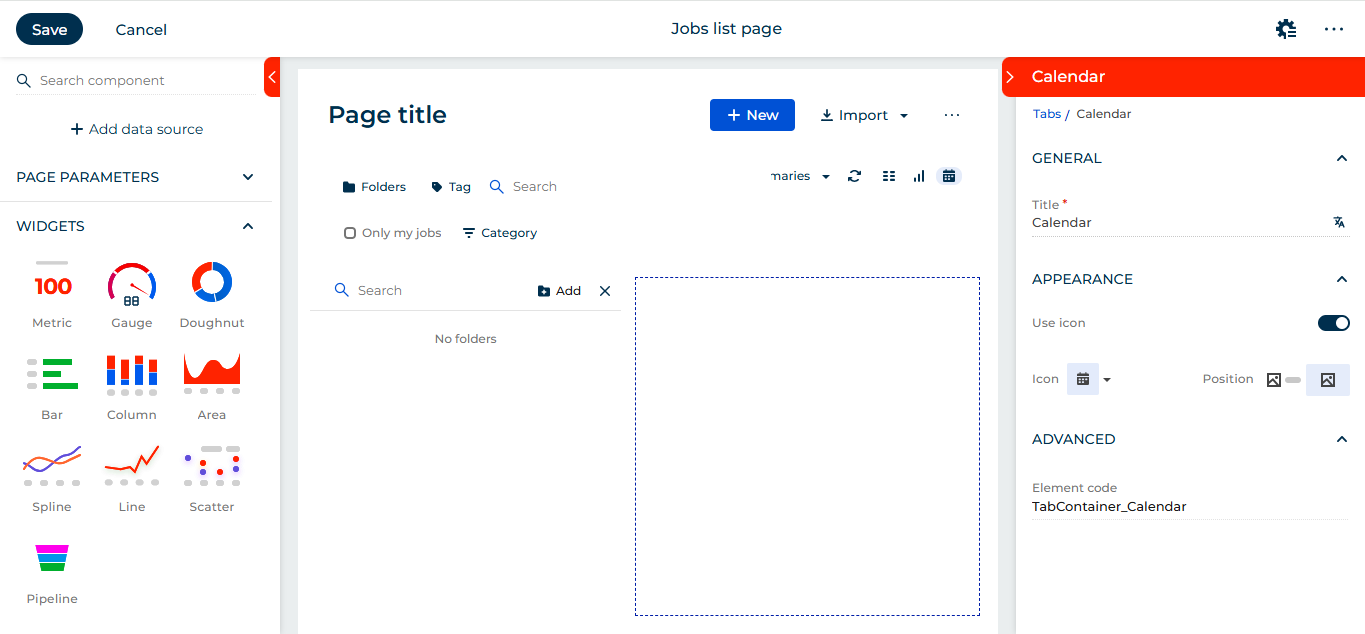
Task: Expand the PAGE PARAMETERS section
Action: tap(247, 177)
